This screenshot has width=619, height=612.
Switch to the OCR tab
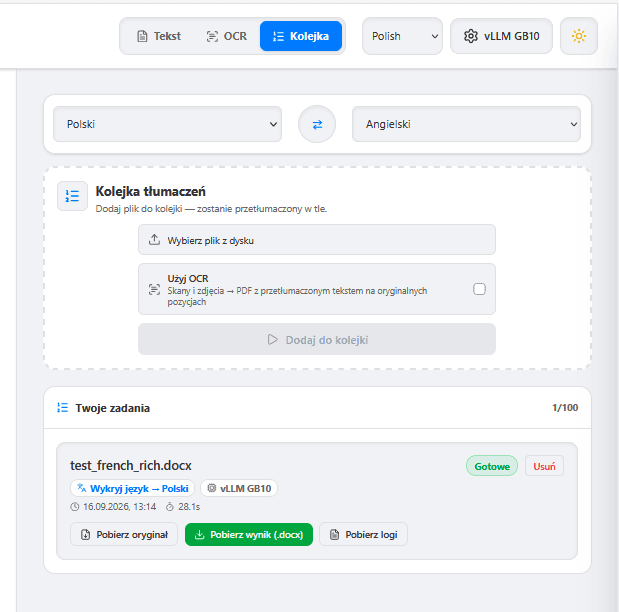click(227, 36)
